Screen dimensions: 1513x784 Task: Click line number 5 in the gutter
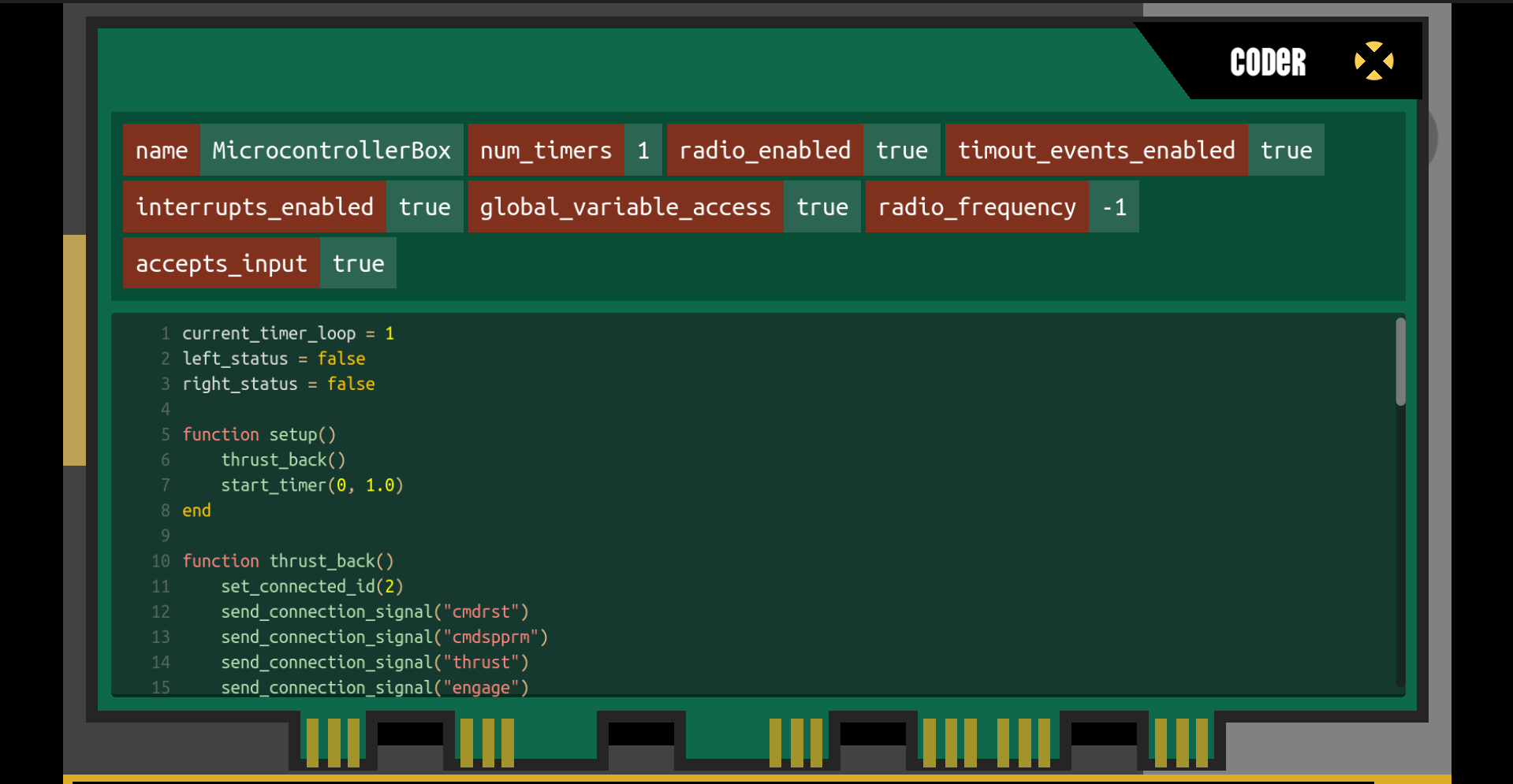(166, 434)
